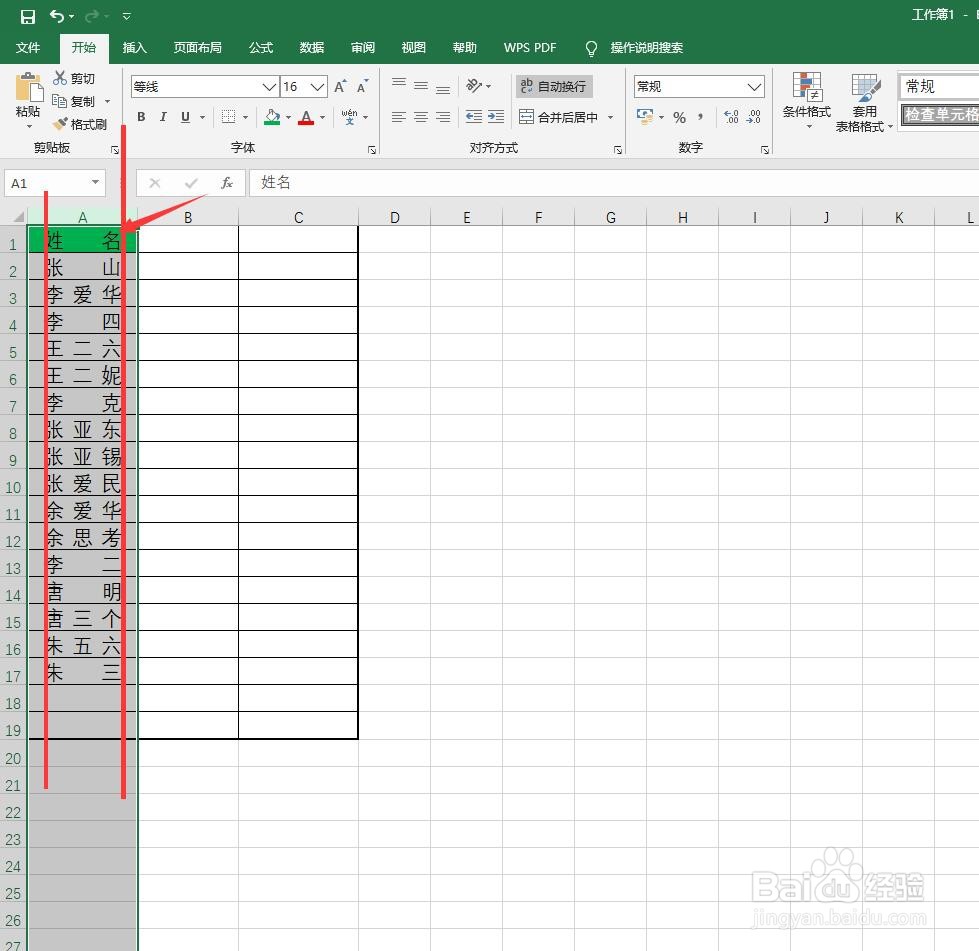Toggle bold B formatting
Screen dimensions: 979x951
(142, 117)
